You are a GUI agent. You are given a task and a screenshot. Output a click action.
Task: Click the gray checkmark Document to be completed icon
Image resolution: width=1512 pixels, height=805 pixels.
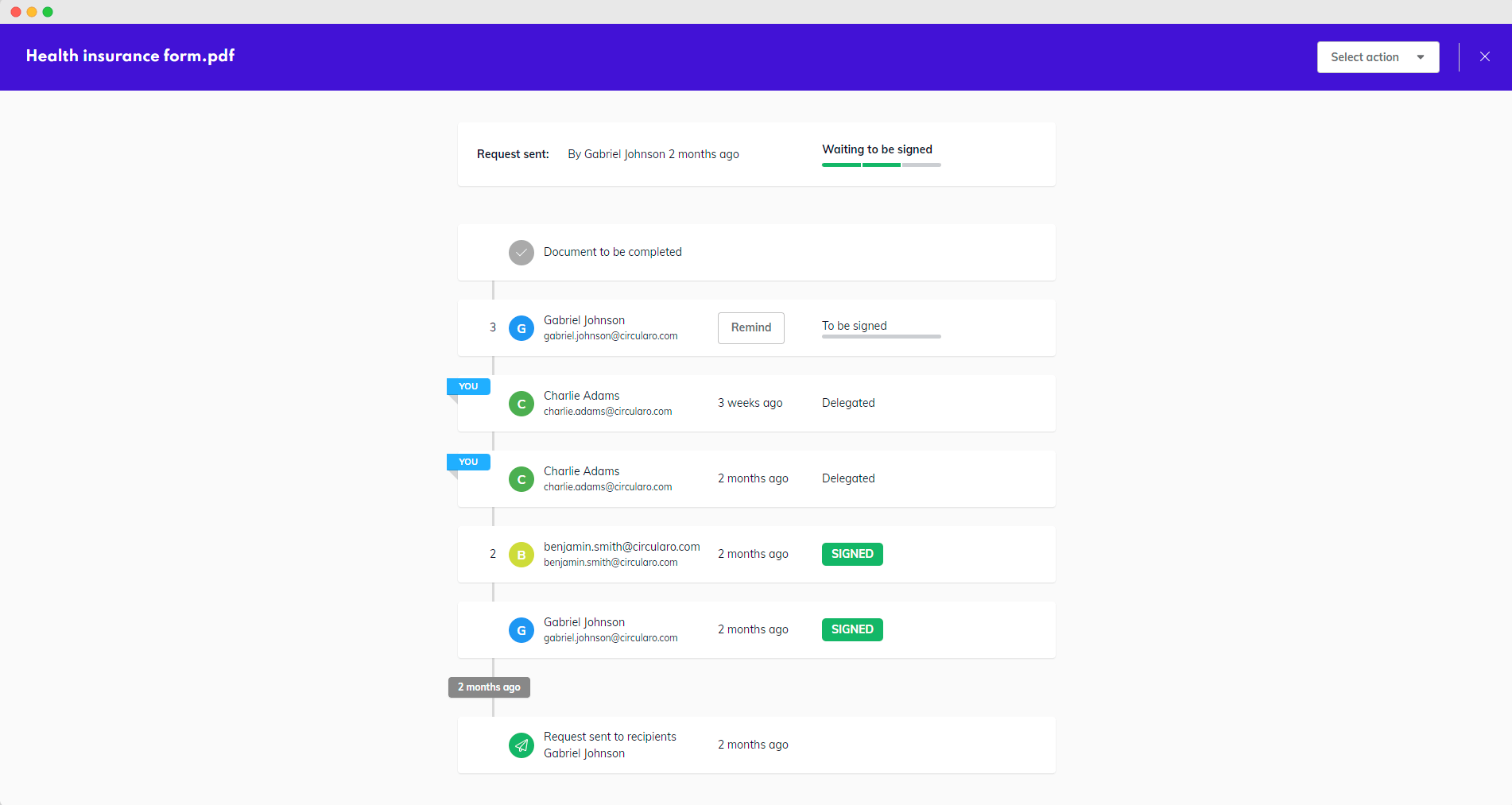pyautogui.click(x=521, y=253)
